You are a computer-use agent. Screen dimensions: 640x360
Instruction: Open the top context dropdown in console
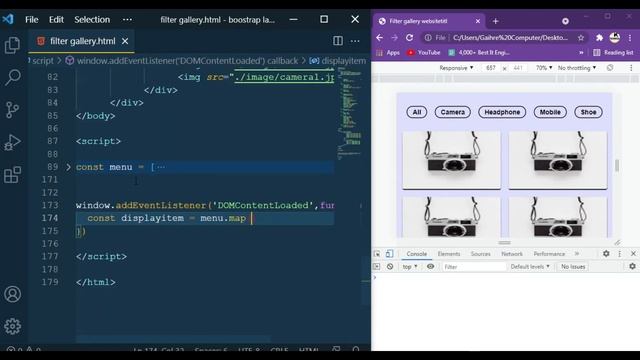[x=410, y=267]
